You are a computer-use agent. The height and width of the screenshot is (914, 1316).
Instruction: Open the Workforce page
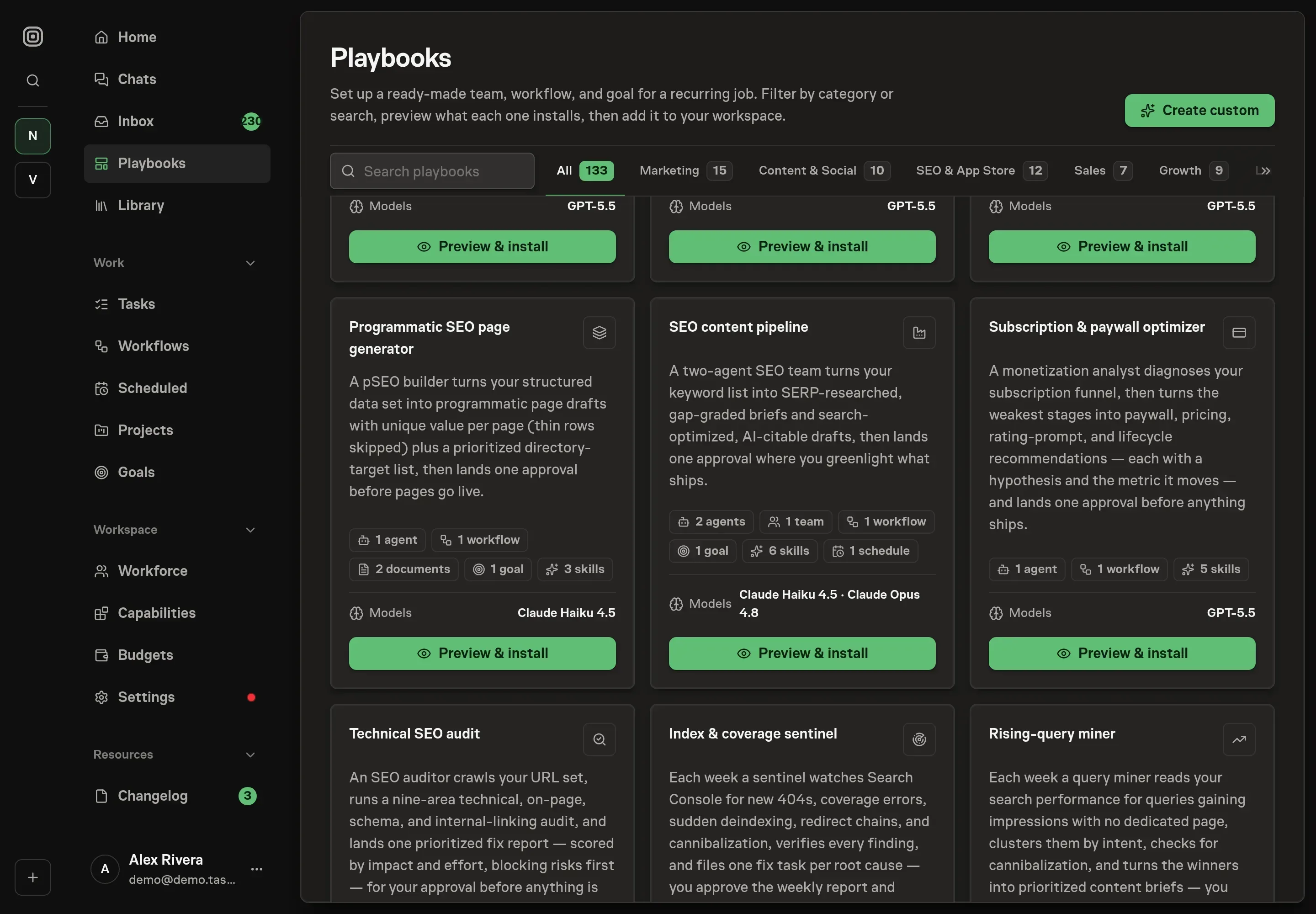(177, 571)
